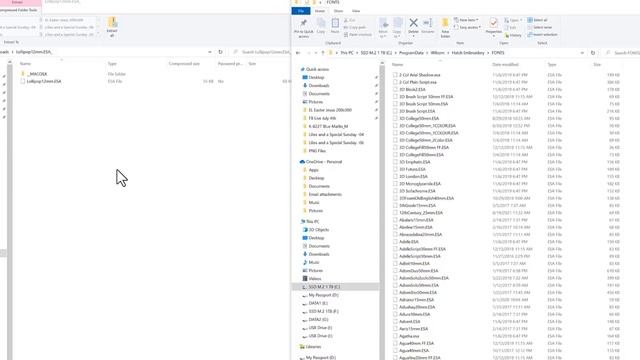
Task: Open My Passport (D:) drive under This PC
Action: click(x=323, y=295)
